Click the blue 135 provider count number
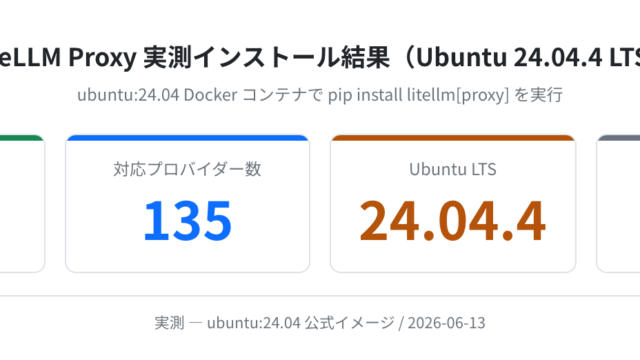 tap(188, 221)
